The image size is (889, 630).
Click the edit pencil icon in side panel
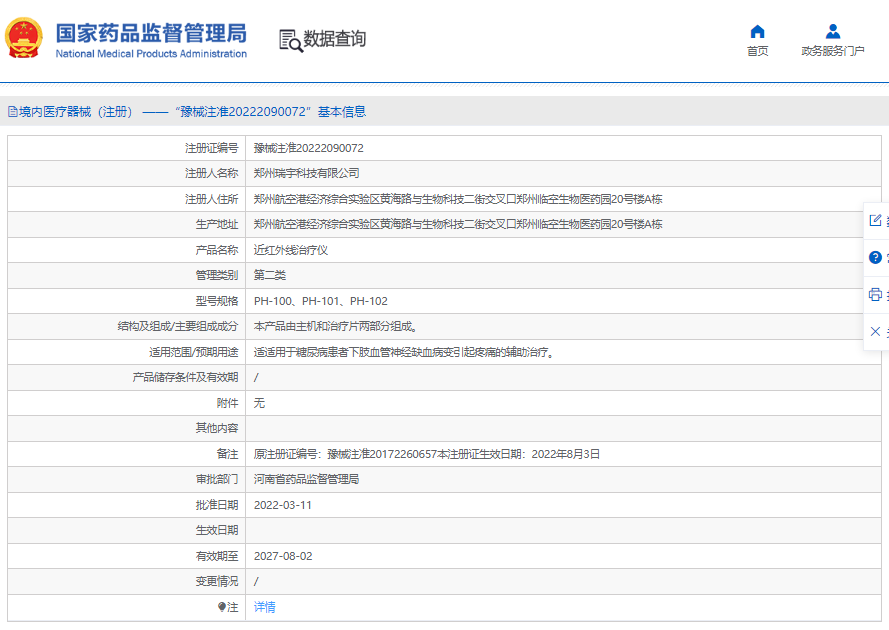pyautogui.click(x=875, y=220)
